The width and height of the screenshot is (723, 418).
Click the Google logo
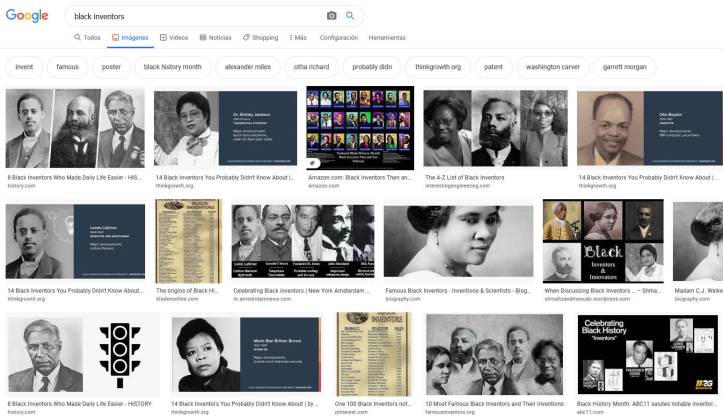(27, 15)
